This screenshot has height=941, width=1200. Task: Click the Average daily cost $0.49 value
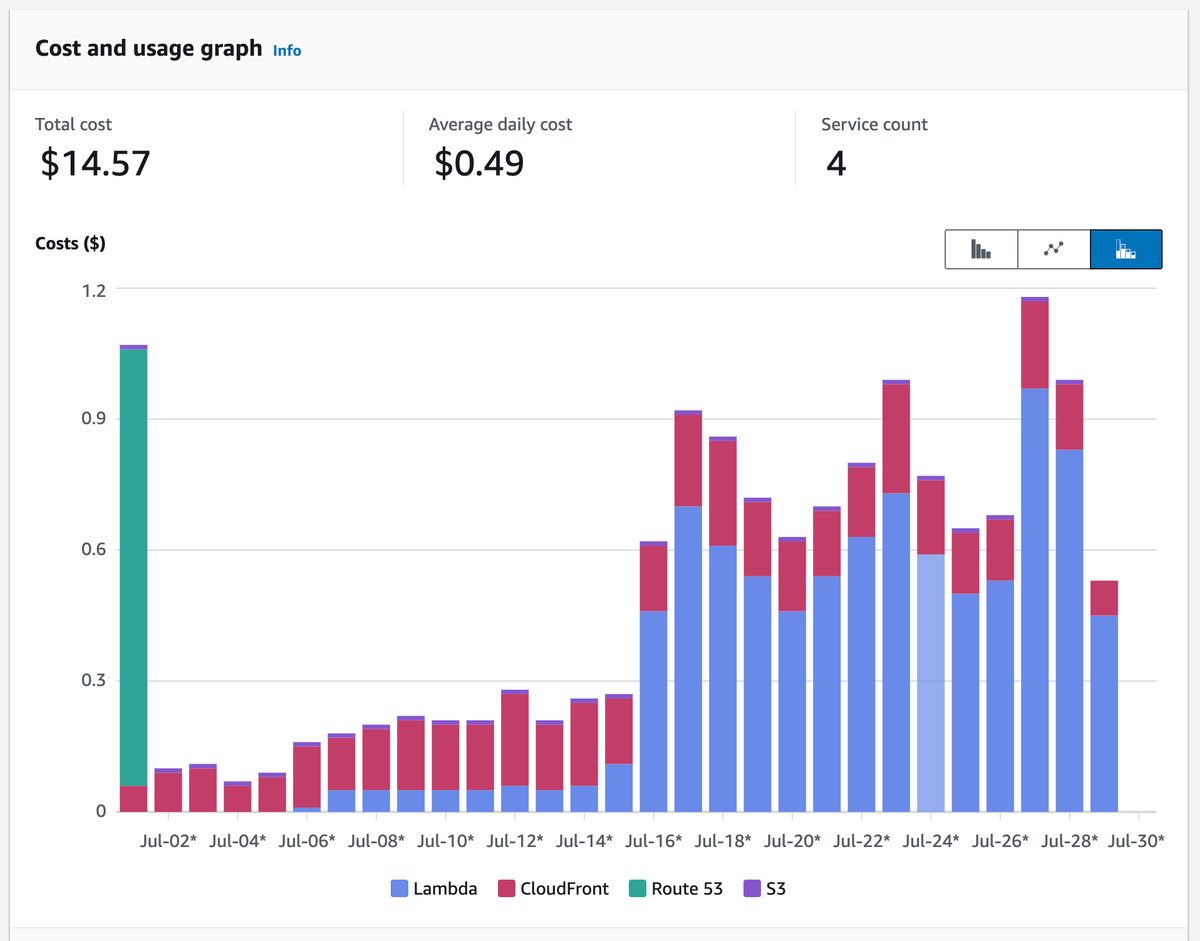[479, 162]
